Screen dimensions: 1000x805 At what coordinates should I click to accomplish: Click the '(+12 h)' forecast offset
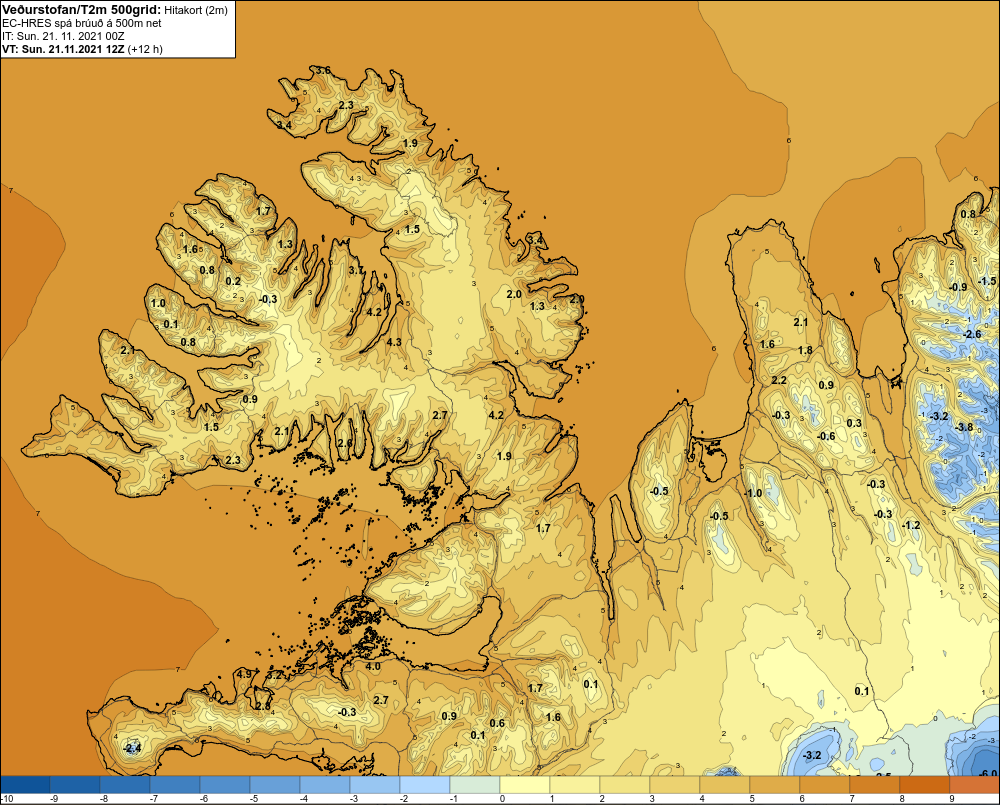coord(145,49)
